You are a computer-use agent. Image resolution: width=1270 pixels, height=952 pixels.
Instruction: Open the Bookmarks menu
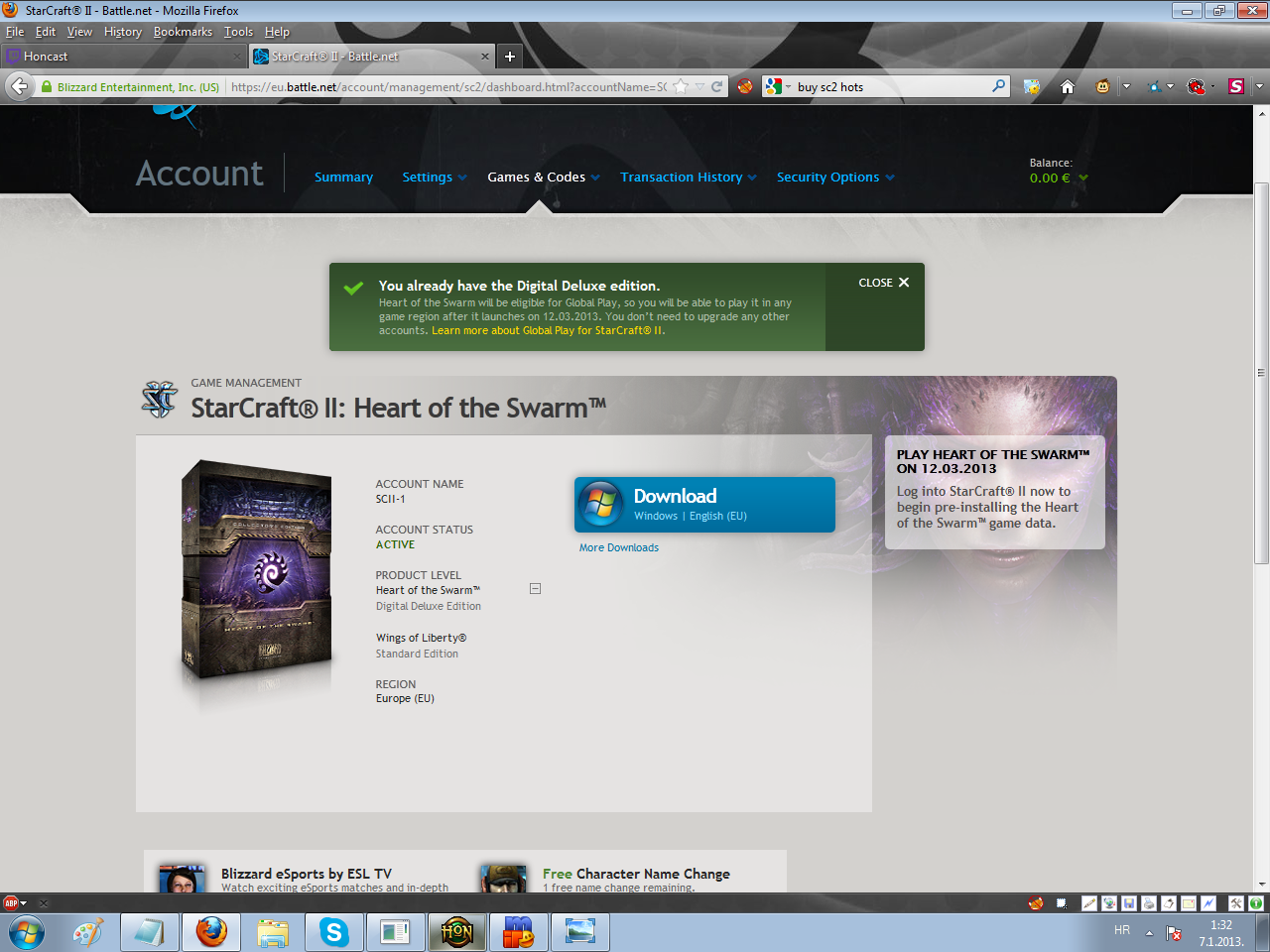[183, 32]
